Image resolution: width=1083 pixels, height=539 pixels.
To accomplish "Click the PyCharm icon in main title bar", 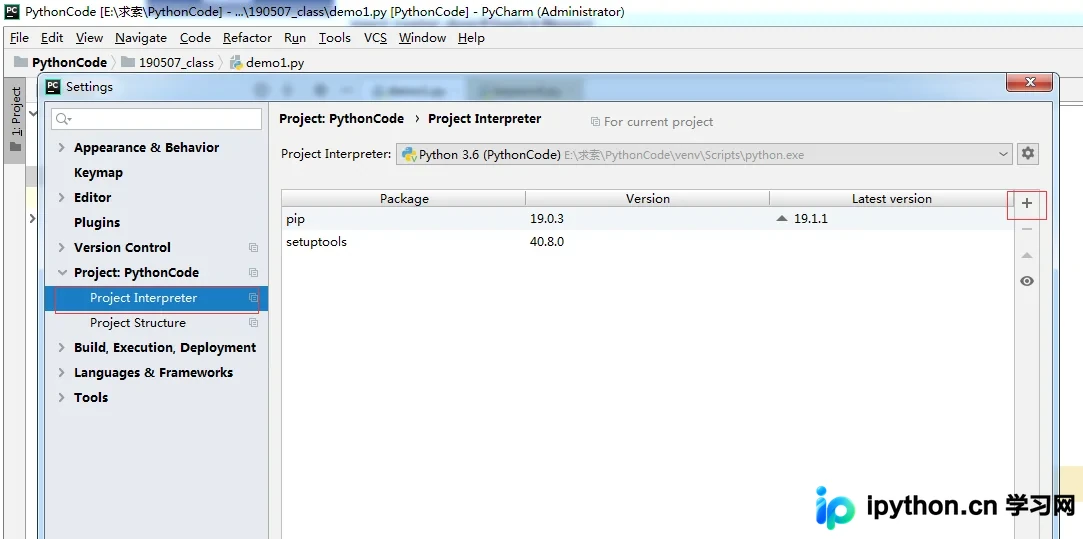I will coord(12,12).
